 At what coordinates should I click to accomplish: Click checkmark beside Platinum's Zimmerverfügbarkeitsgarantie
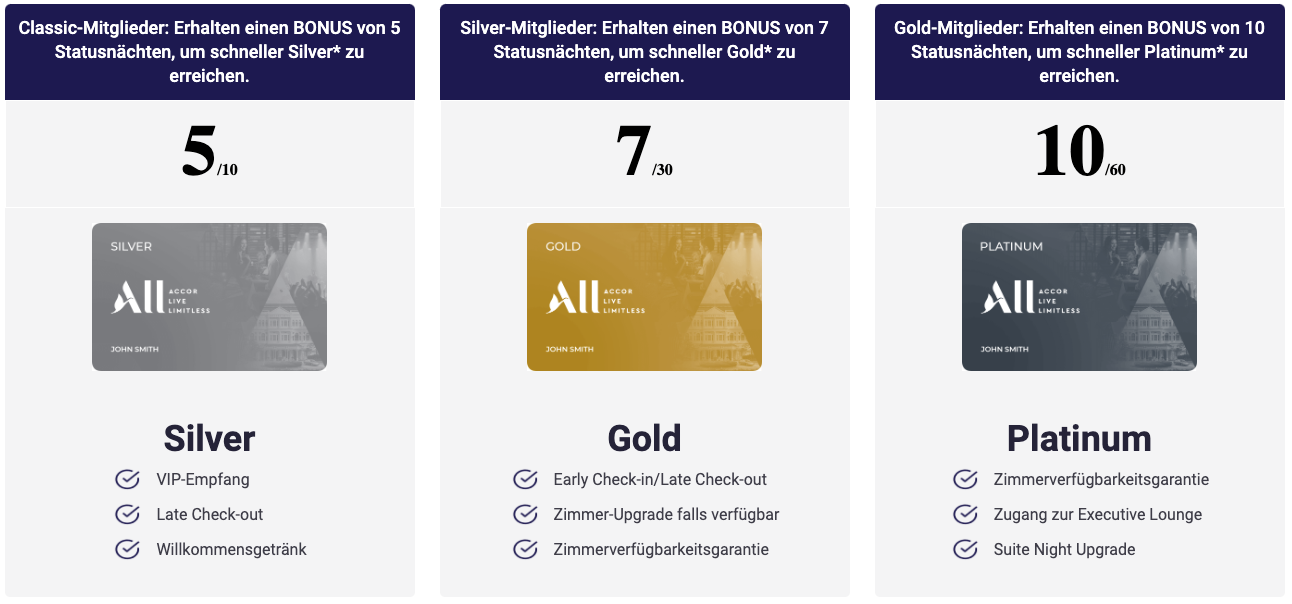tap(965, 479)
